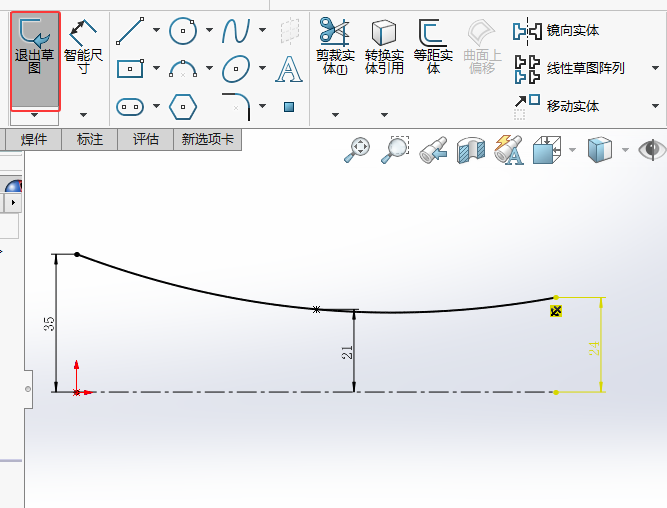Open the Line tool dropdown arrow
667x508 pixels.
tap(156, 30)
